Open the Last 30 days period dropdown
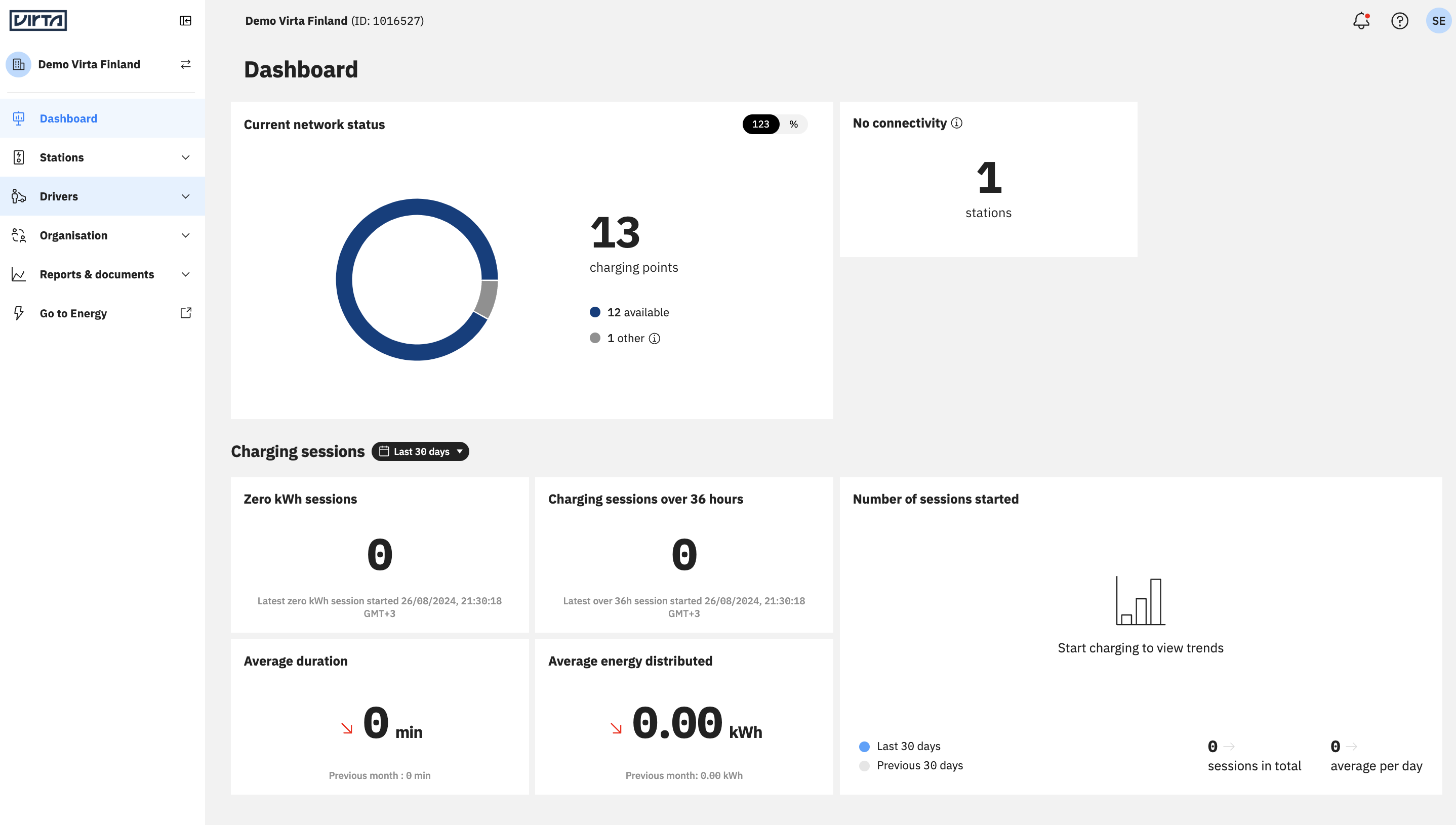 click(420, 451)
